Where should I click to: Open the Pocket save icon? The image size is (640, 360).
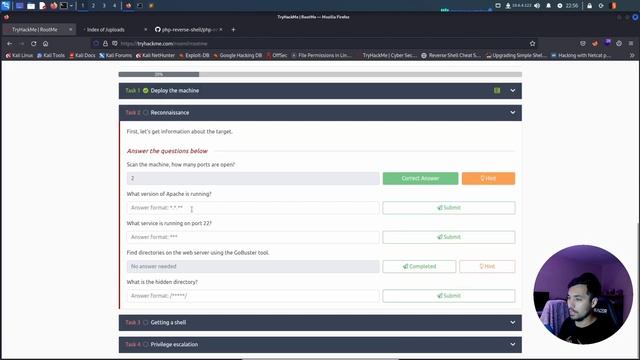point(582,43)
